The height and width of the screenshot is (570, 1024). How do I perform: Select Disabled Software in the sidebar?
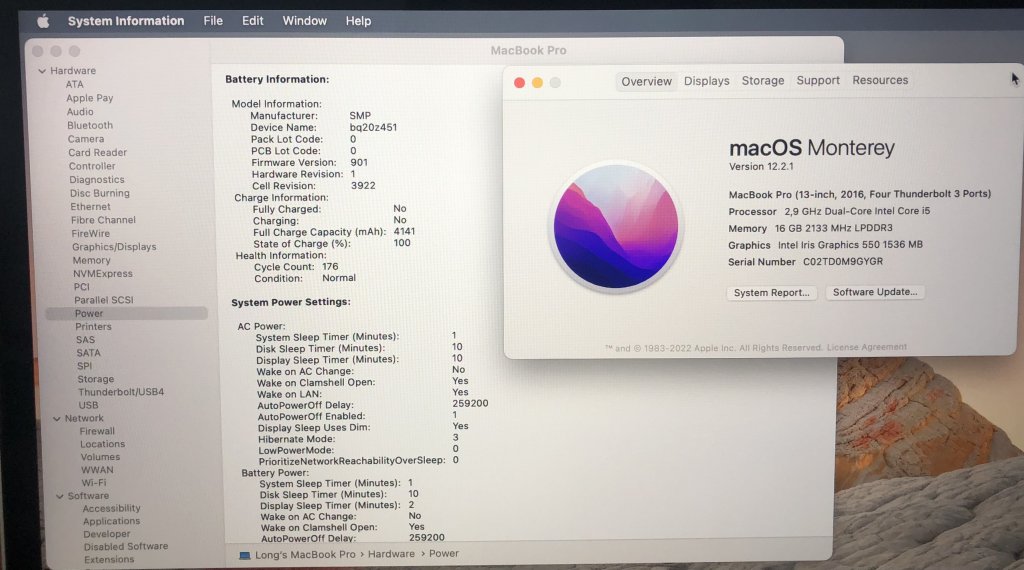click(x=125, y=546)
